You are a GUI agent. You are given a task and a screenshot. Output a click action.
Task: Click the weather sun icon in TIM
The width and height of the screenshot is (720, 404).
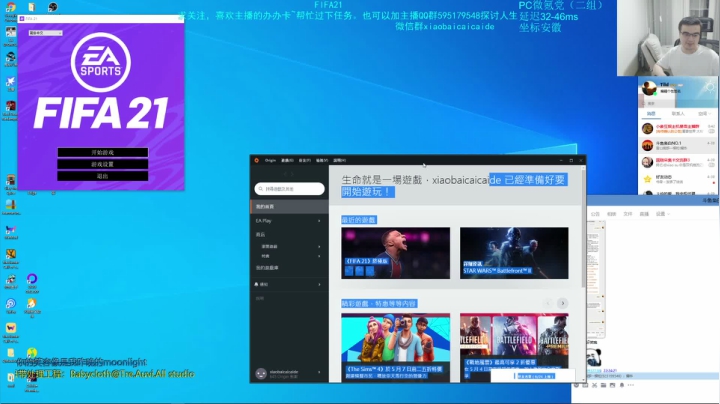709,87
